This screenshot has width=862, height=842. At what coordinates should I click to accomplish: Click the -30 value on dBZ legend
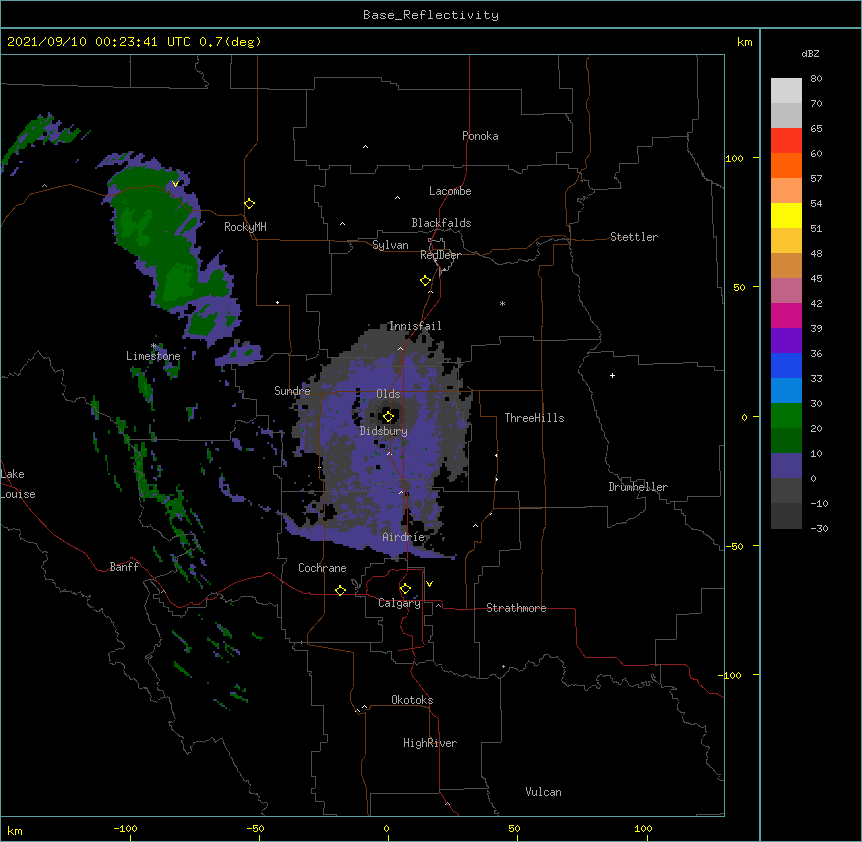(x=819, y=529)
